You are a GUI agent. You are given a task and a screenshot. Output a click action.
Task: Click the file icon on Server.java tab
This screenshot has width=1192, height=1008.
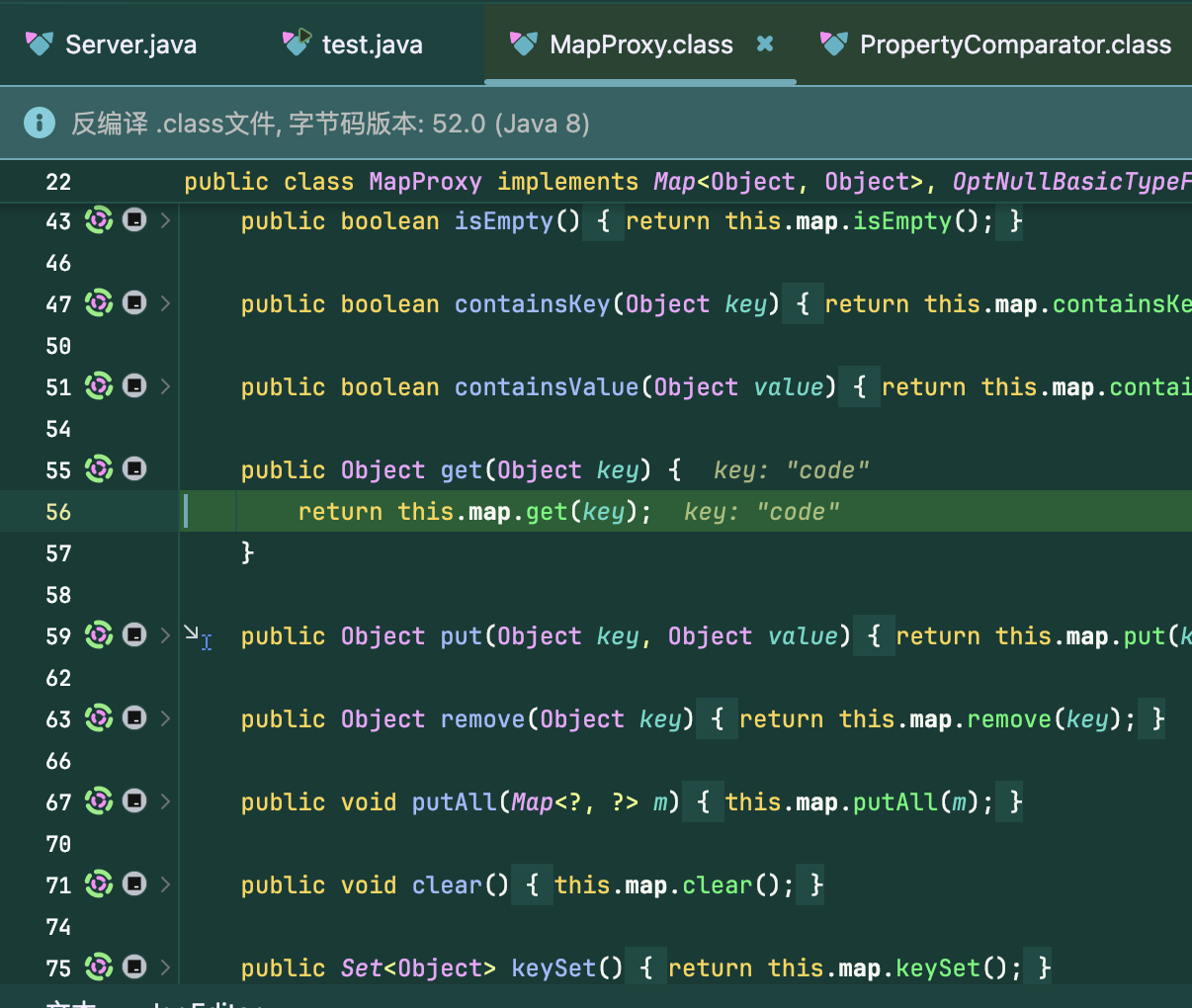tap(39, 43)
